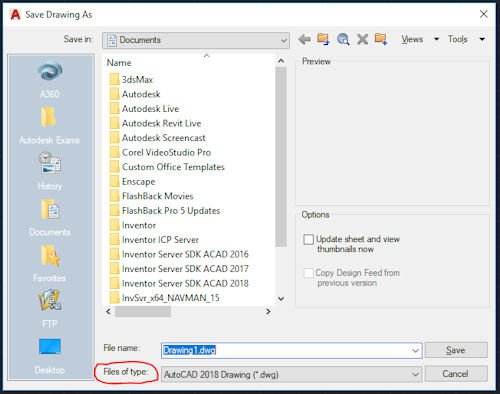Click the file list scroll up arrow
The height and width of the screenshot is (394, 500).
pyautogui.click(x=281, y=61)
